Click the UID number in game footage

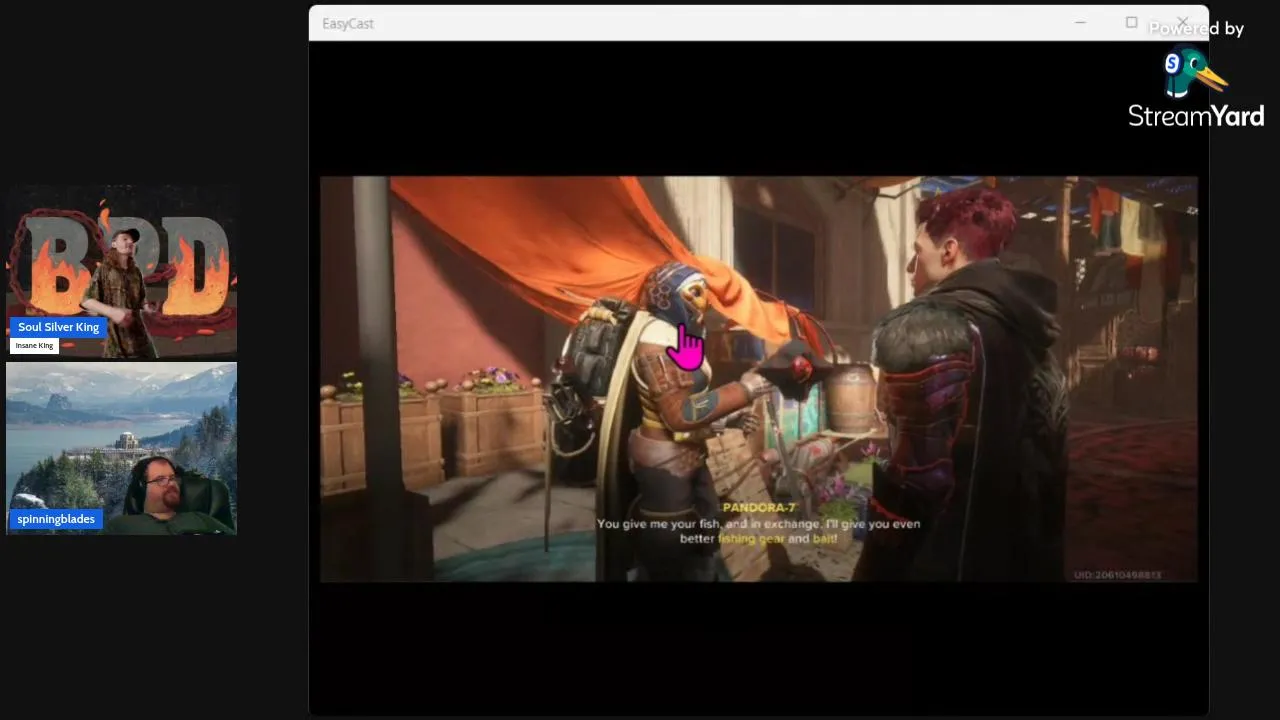point(1118,575)
